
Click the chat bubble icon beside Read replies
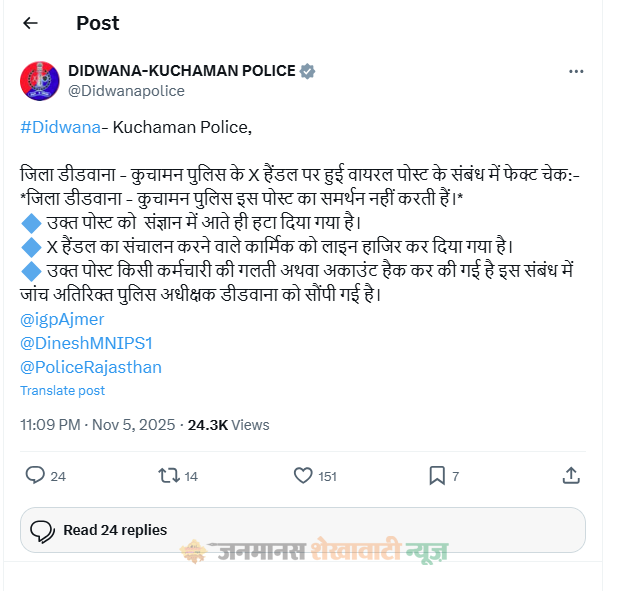tap(42, 530)
